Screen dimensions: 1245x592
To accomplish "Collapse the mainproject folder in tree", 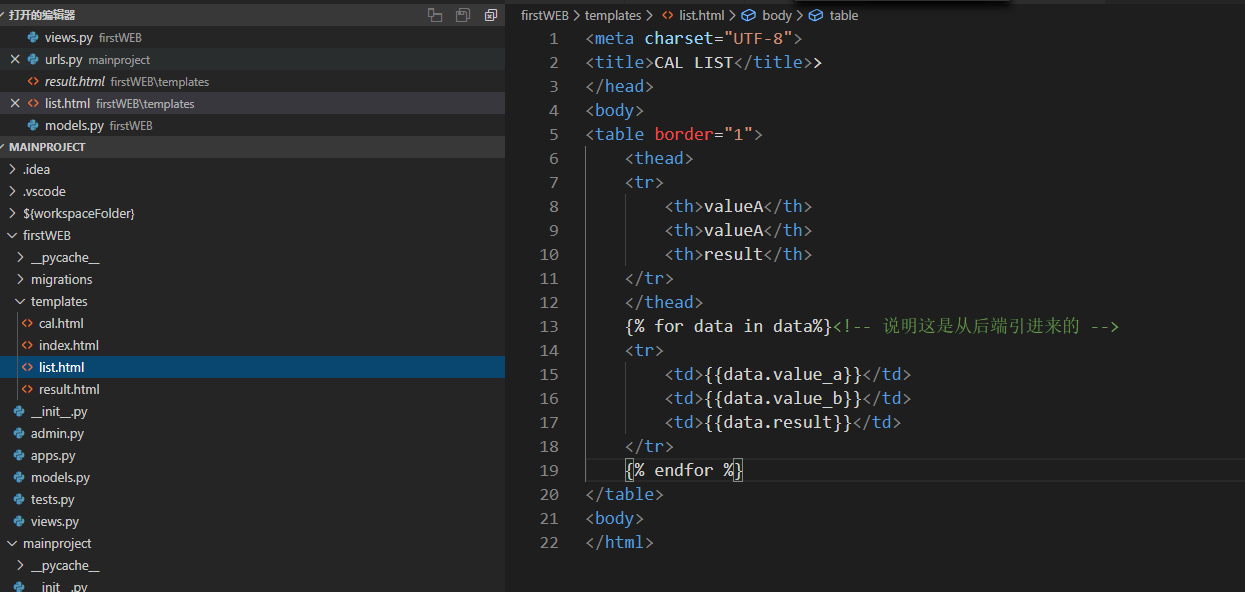I will (252, 543).
